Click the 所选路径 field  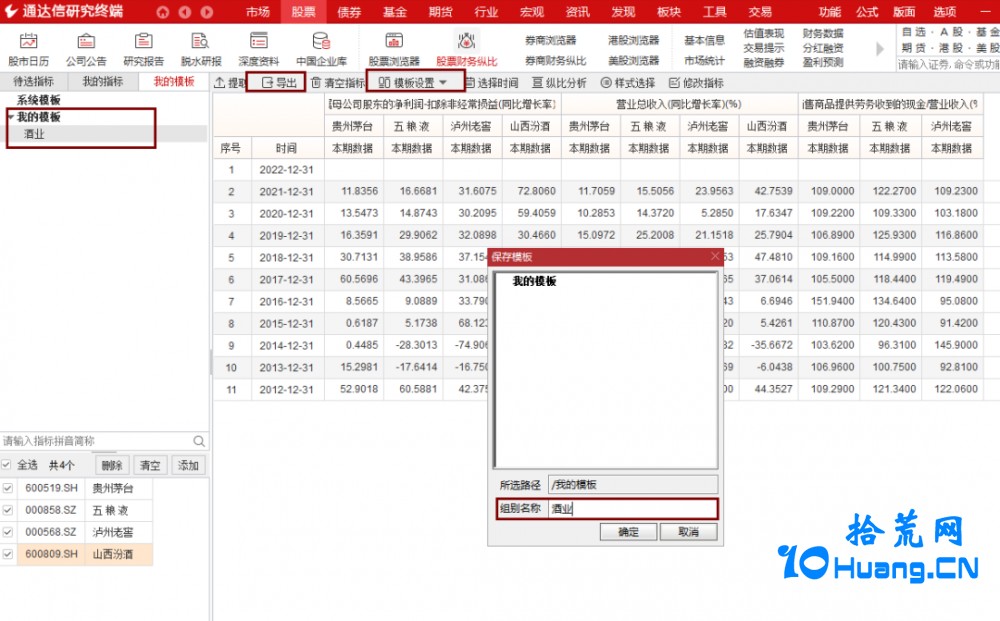click(x=633, y=485)
